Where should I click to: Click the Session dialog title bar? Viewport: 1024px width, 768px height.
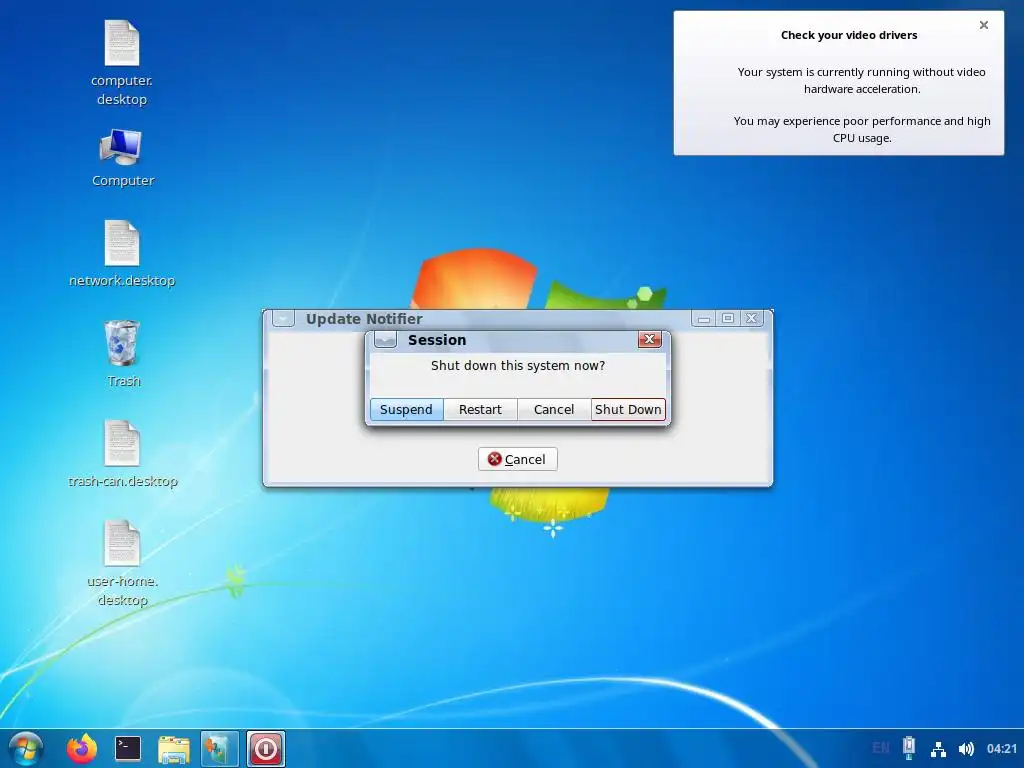[516, 340]
